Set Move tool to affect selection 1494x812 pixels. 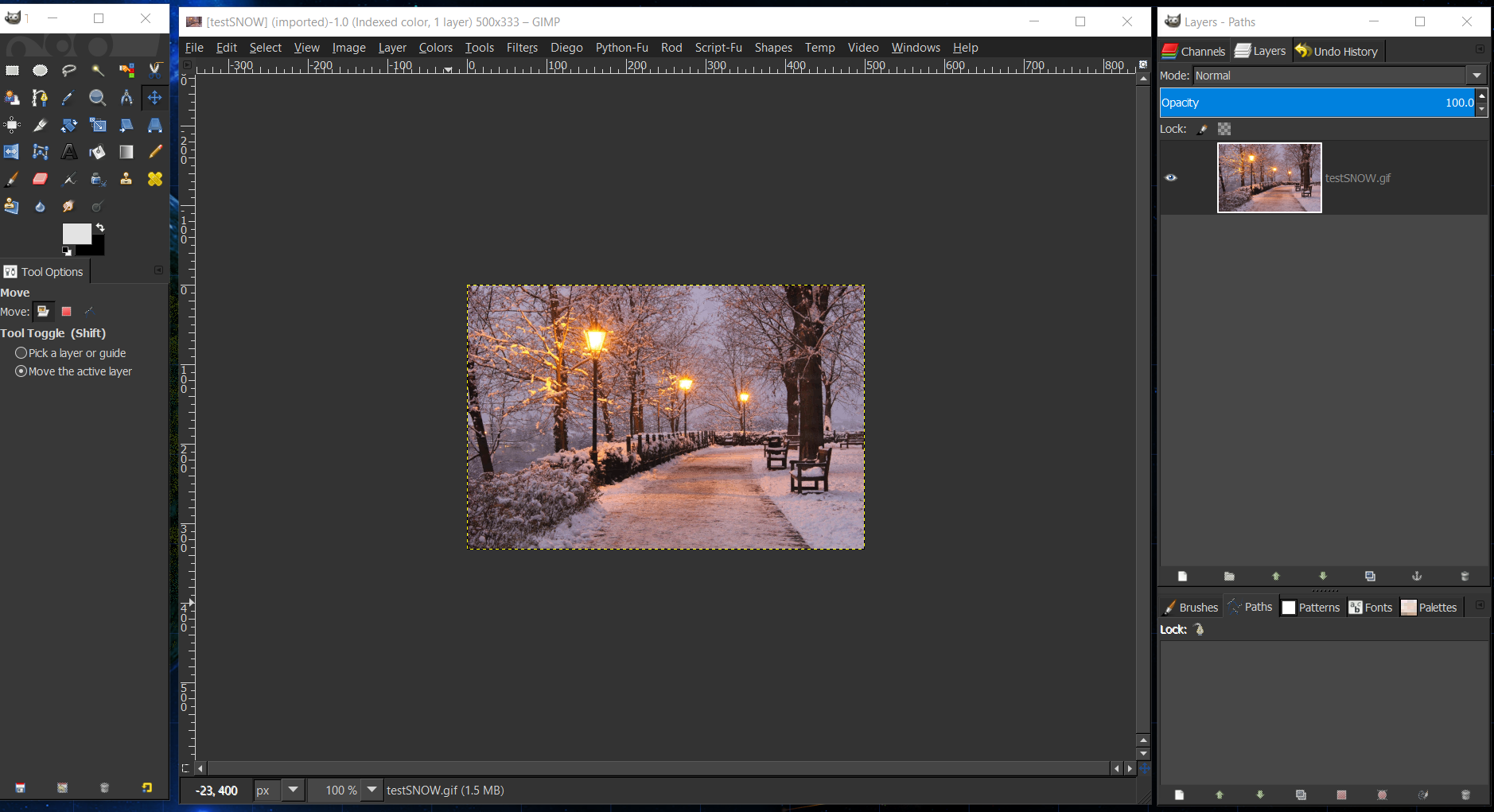[67, 311]
